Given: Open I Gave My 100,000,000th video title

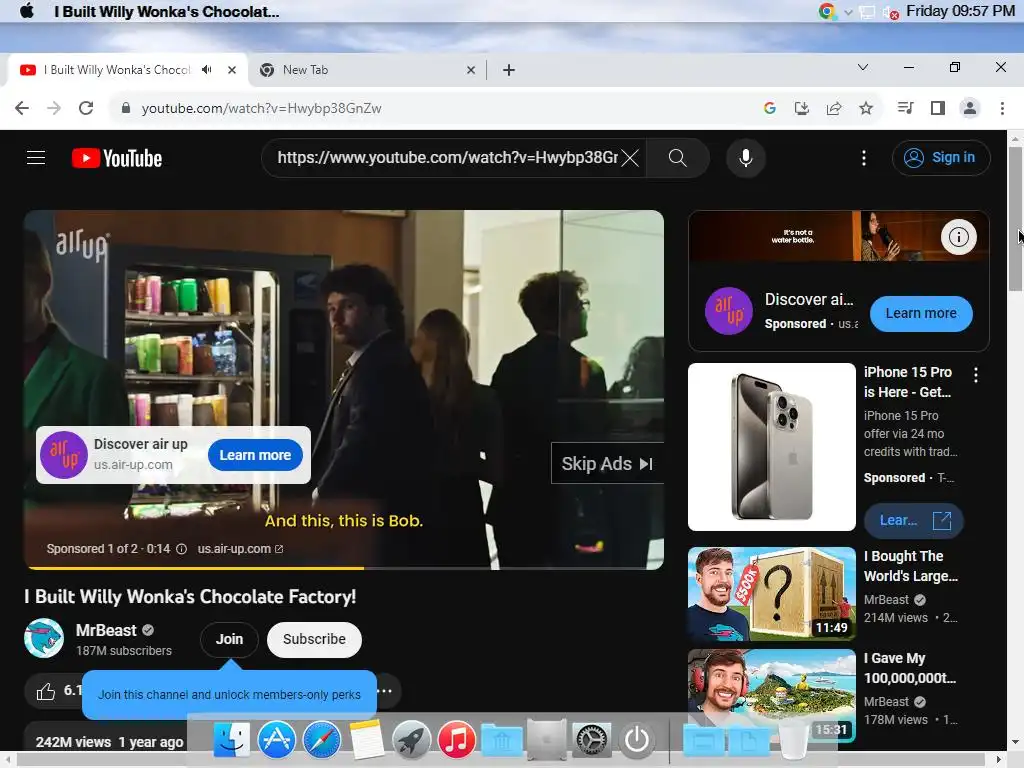Looking at the screenshot, I should (x=910, y=668).
